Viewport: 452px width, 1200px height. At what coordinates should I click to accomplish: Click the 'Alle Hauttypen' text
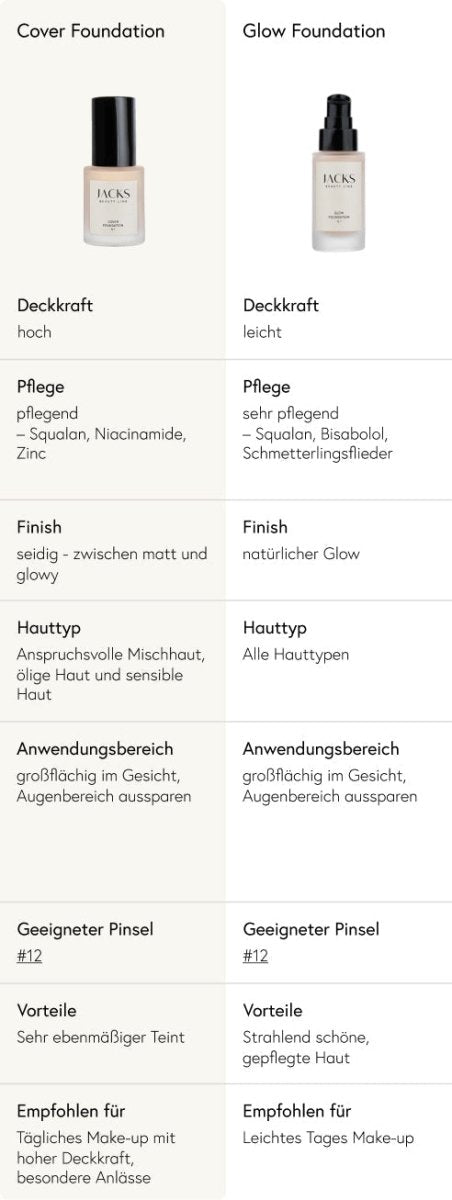(296, 655)
